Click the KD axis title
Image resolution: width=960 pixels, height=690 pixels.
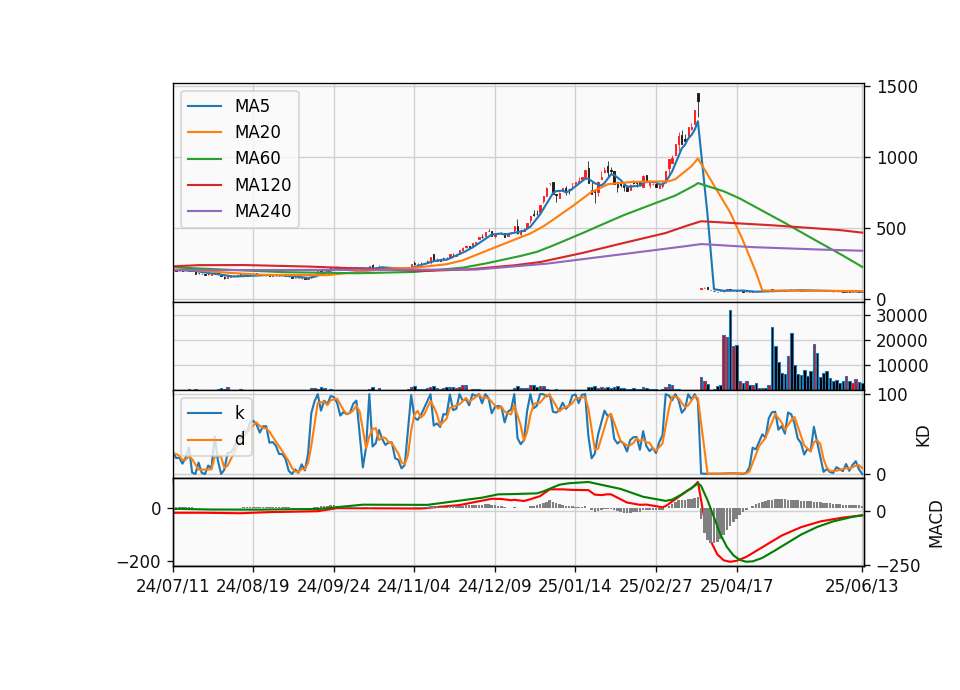[923, 437]
